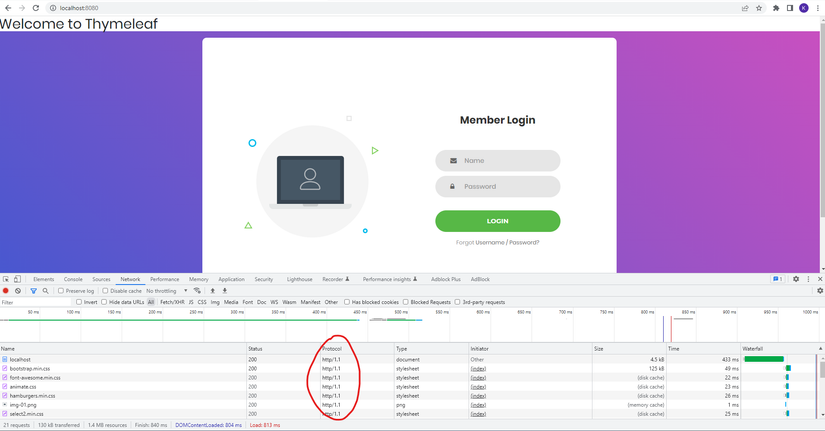Select the img-01.png request
The height and width of the screenshot is (431, 825).
coord(408,405)
